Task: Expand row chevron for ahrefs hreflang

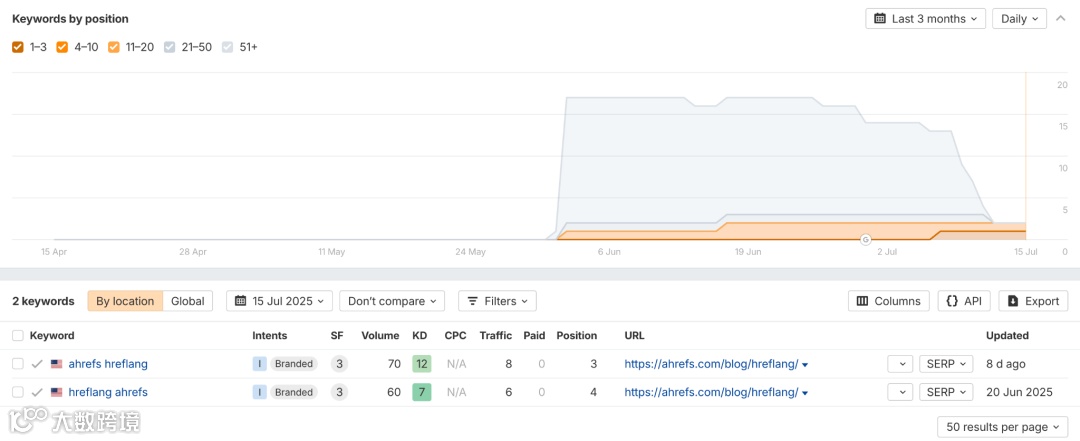Action: (x=900, y=364)
